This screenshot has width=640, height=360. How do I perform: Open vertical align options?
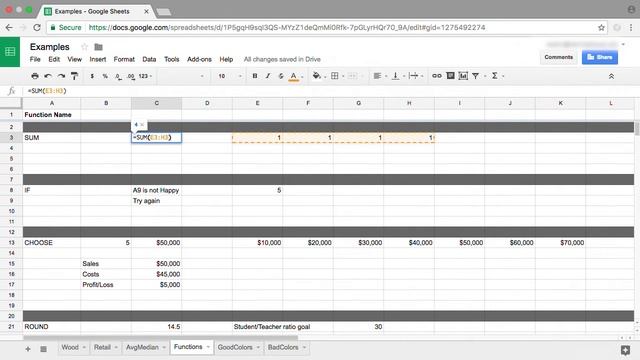(396, 76)
